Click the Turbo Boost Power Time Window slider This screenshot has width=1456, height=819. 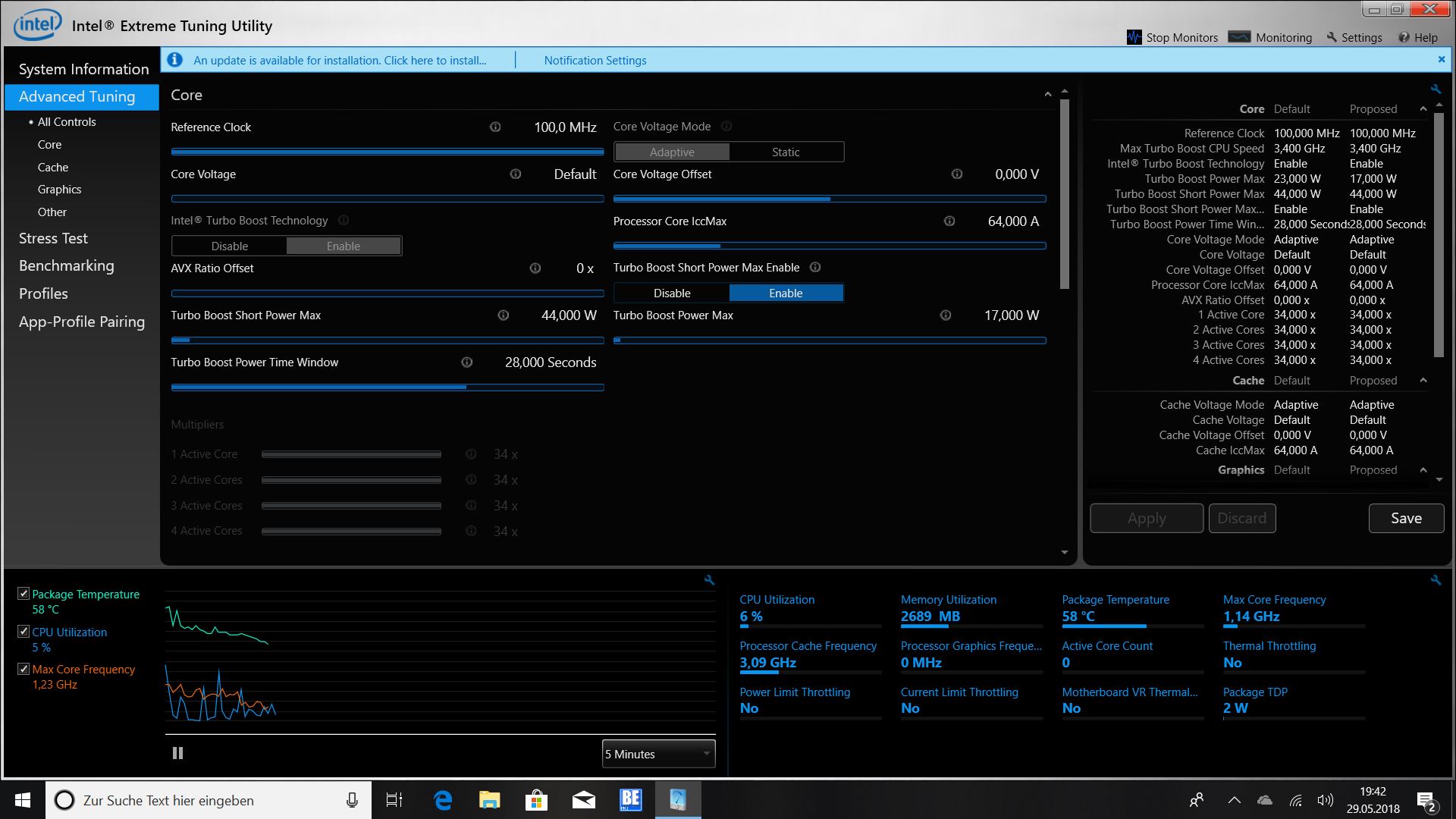coord(388,387)
